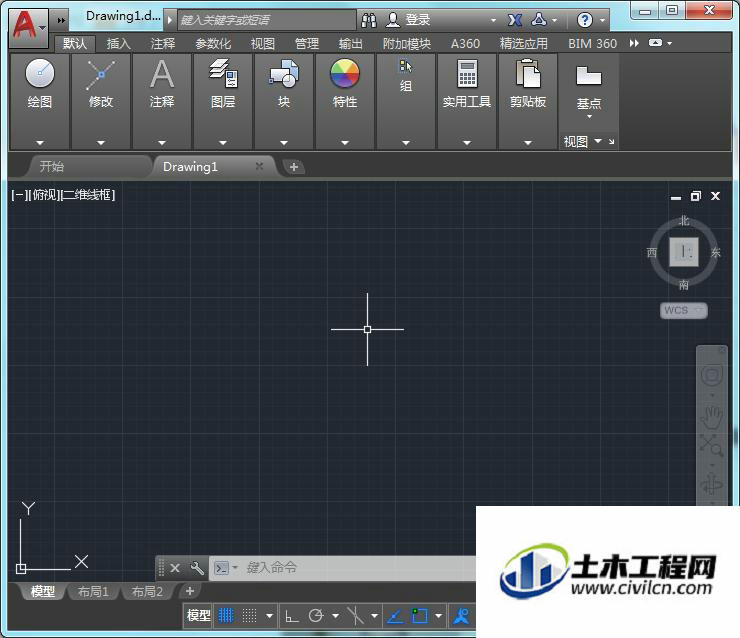
Task: Click the Base point (基点) icon
Action: pos(589,76)
